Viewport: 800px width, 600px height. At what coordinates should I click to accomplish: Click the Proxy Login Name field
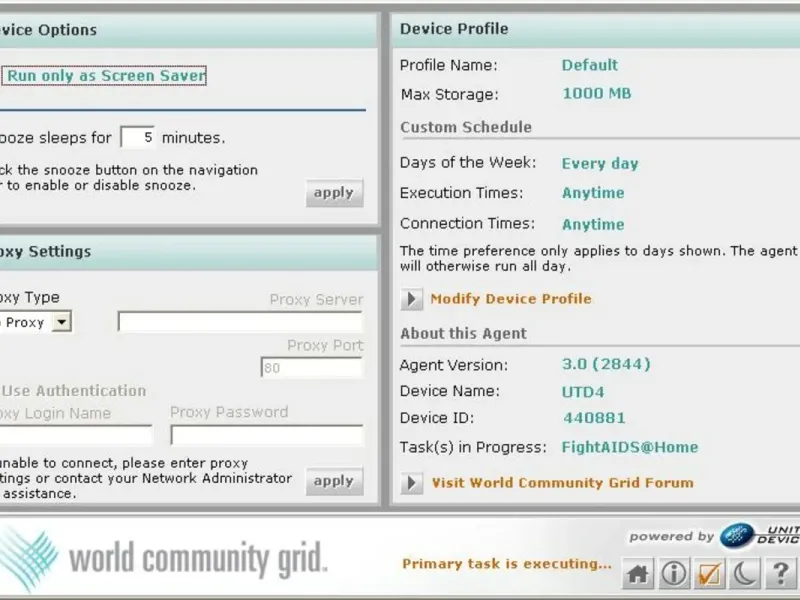(x=76, y=435)
